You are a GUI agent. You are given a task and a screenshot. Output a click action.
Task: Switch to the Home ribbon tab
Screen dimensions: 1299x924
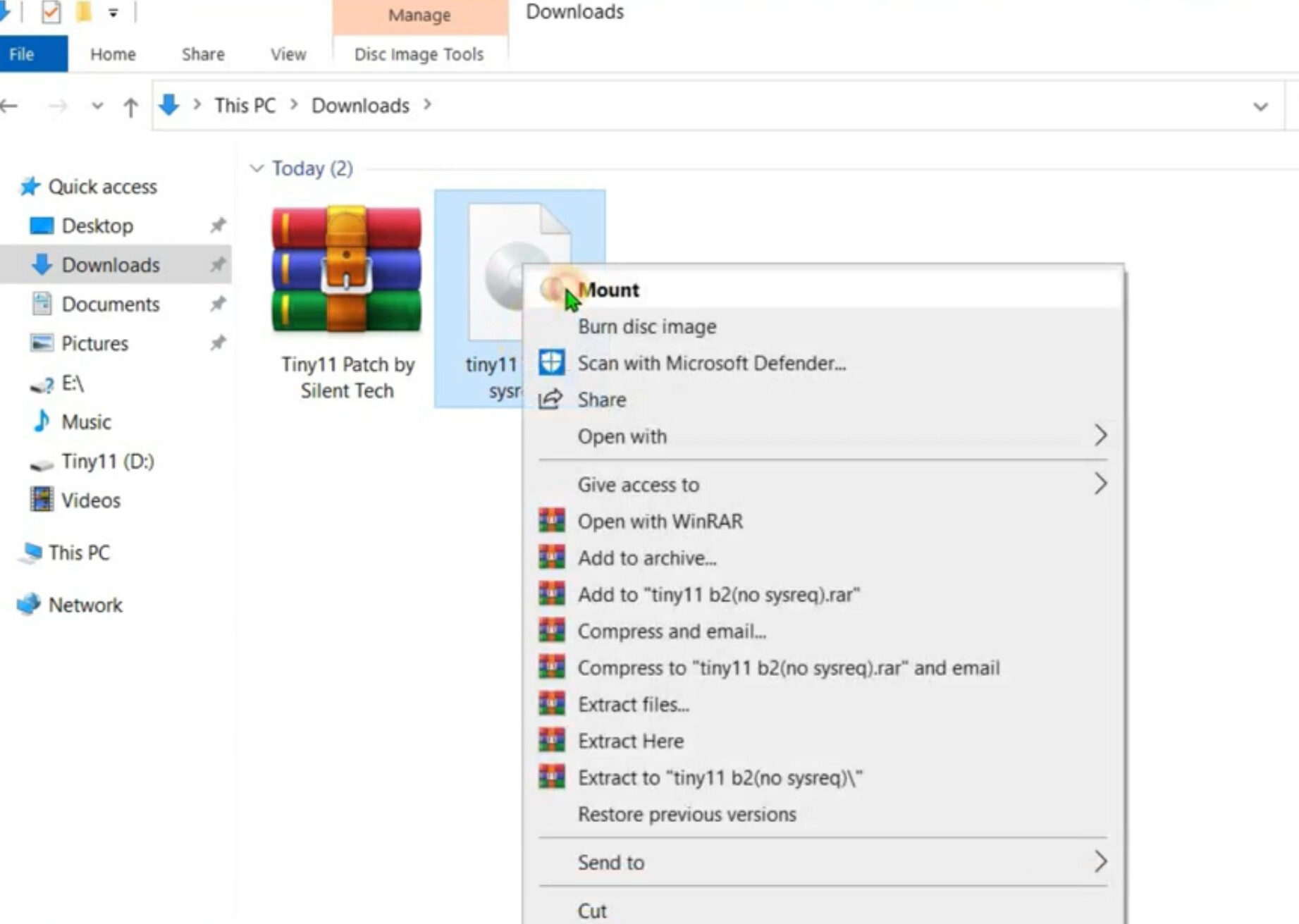point(113,54)
